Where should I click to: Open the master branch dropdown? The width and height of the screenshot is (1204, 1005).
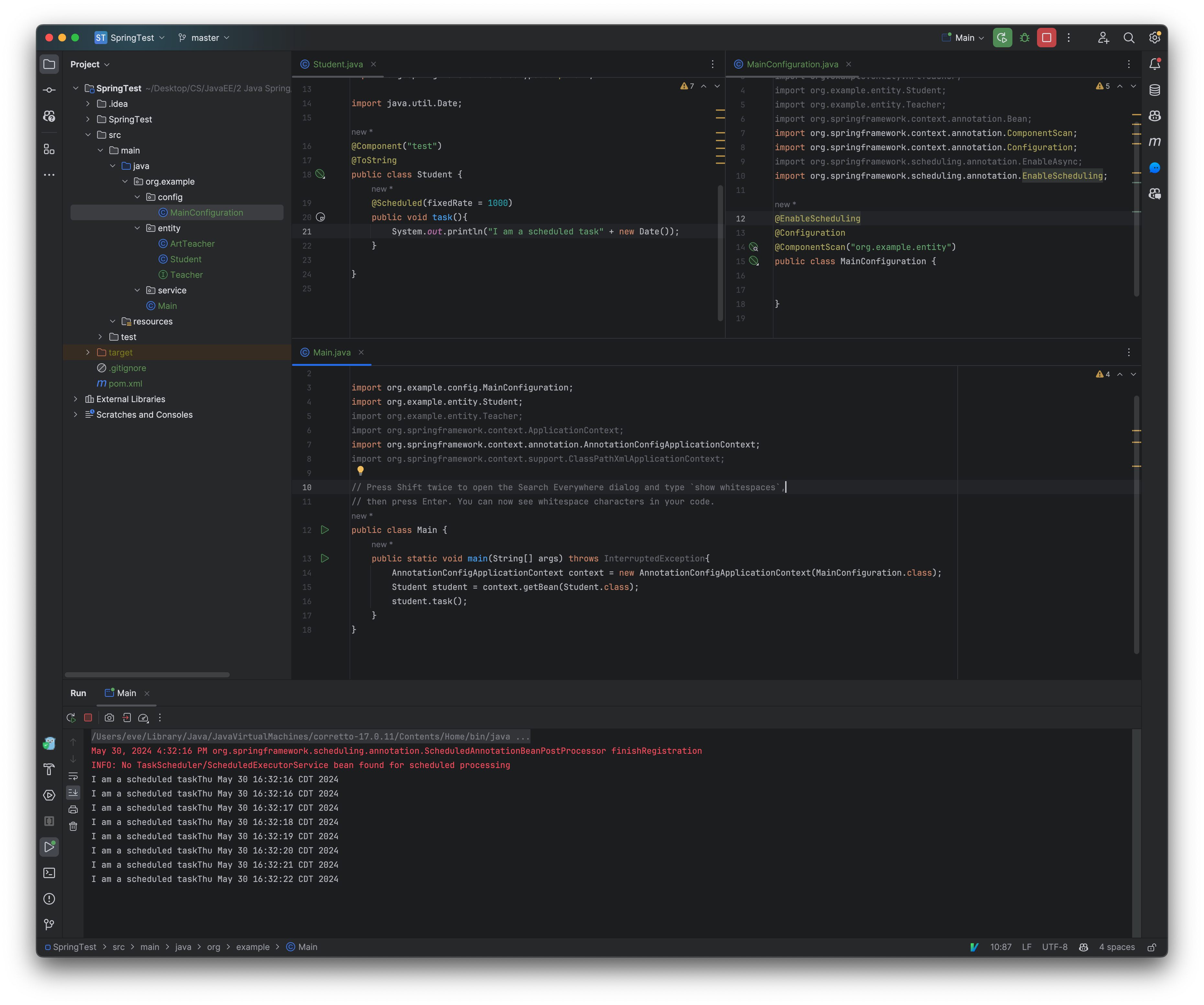[204, 37]
